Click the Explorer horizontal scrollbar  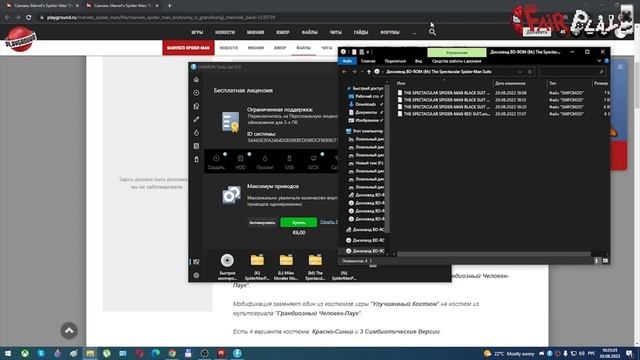coord(494,254)
